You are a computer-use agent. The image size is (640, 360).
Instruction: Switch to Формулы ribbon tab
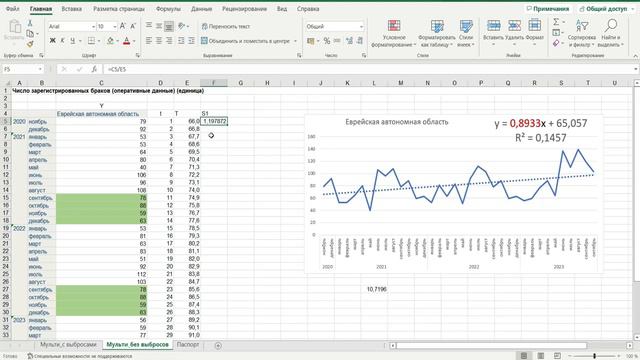(x=168, y=9)
